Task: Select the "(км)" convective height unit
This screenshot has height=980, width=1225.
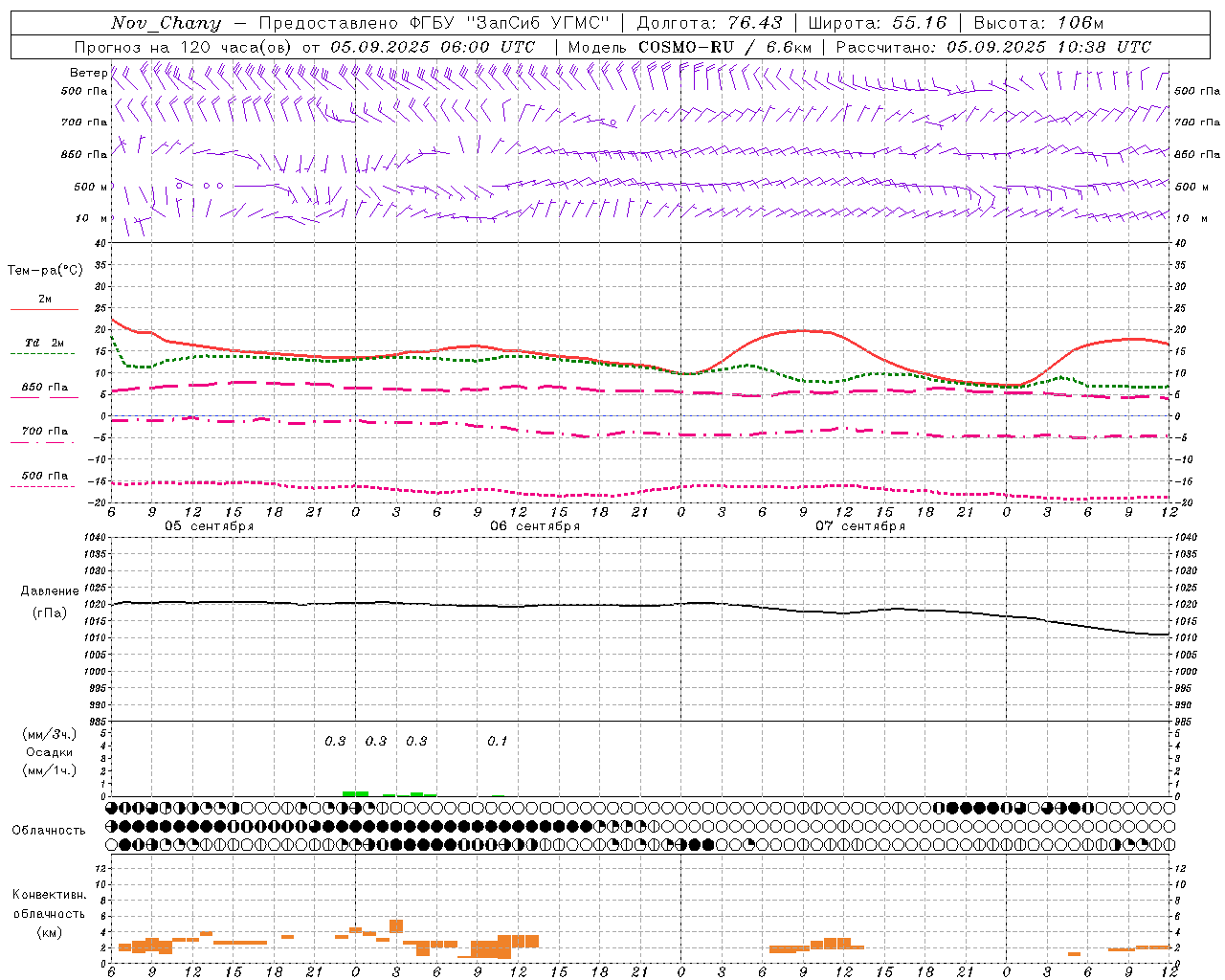Action: 49,932
